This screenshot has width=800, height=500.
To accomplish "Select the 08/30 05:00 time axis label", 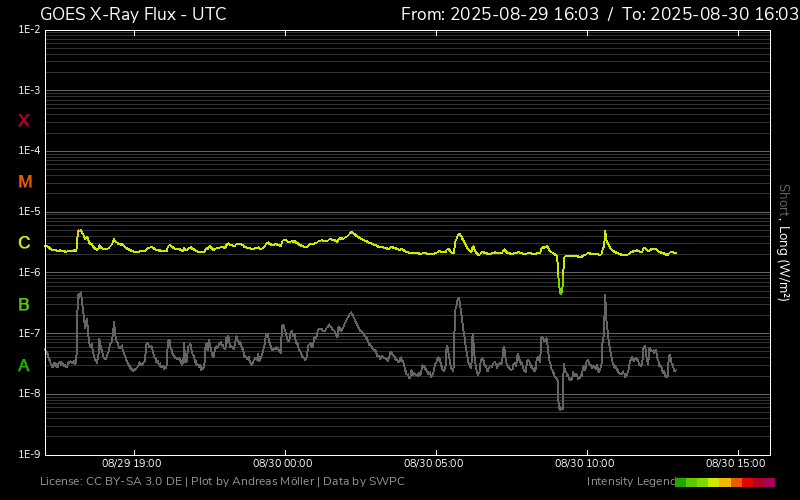I will pos(434,464).
